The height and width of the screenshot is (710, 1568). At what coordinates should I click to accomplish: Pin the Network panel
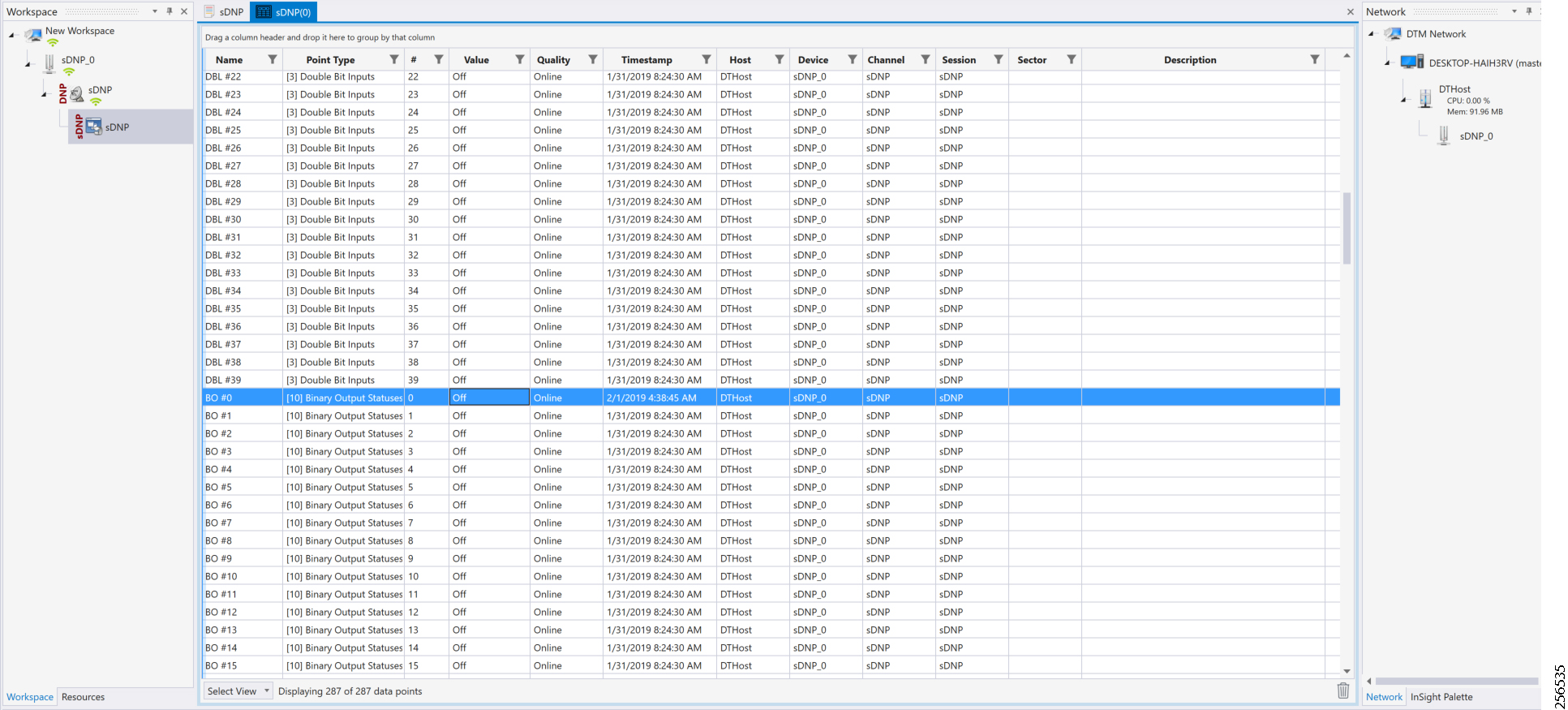pyautogui.click(x=1529, y=11)
